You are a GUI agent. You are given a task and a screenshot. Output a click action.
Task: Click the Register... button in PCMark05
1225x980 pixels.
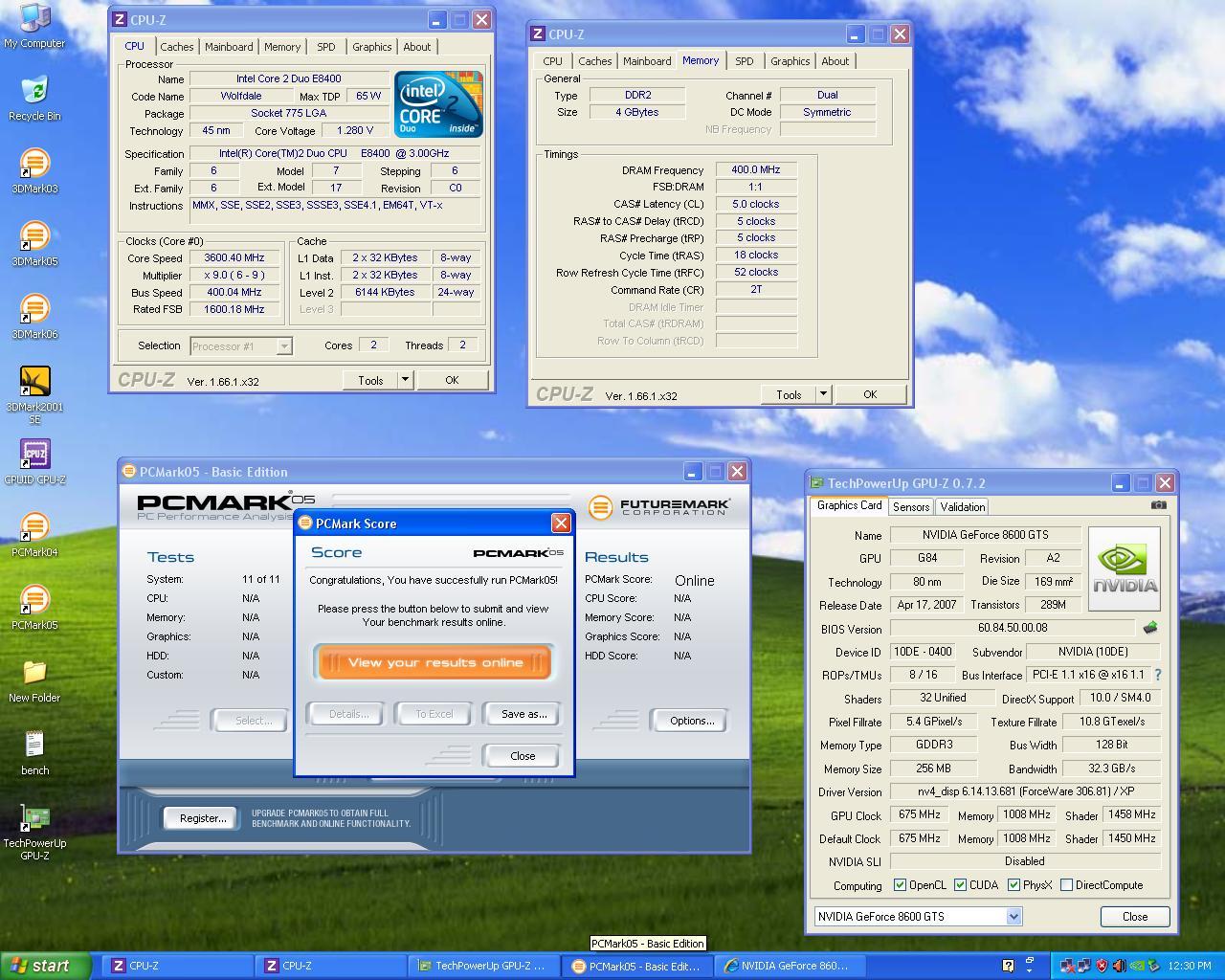pos(202,818)
